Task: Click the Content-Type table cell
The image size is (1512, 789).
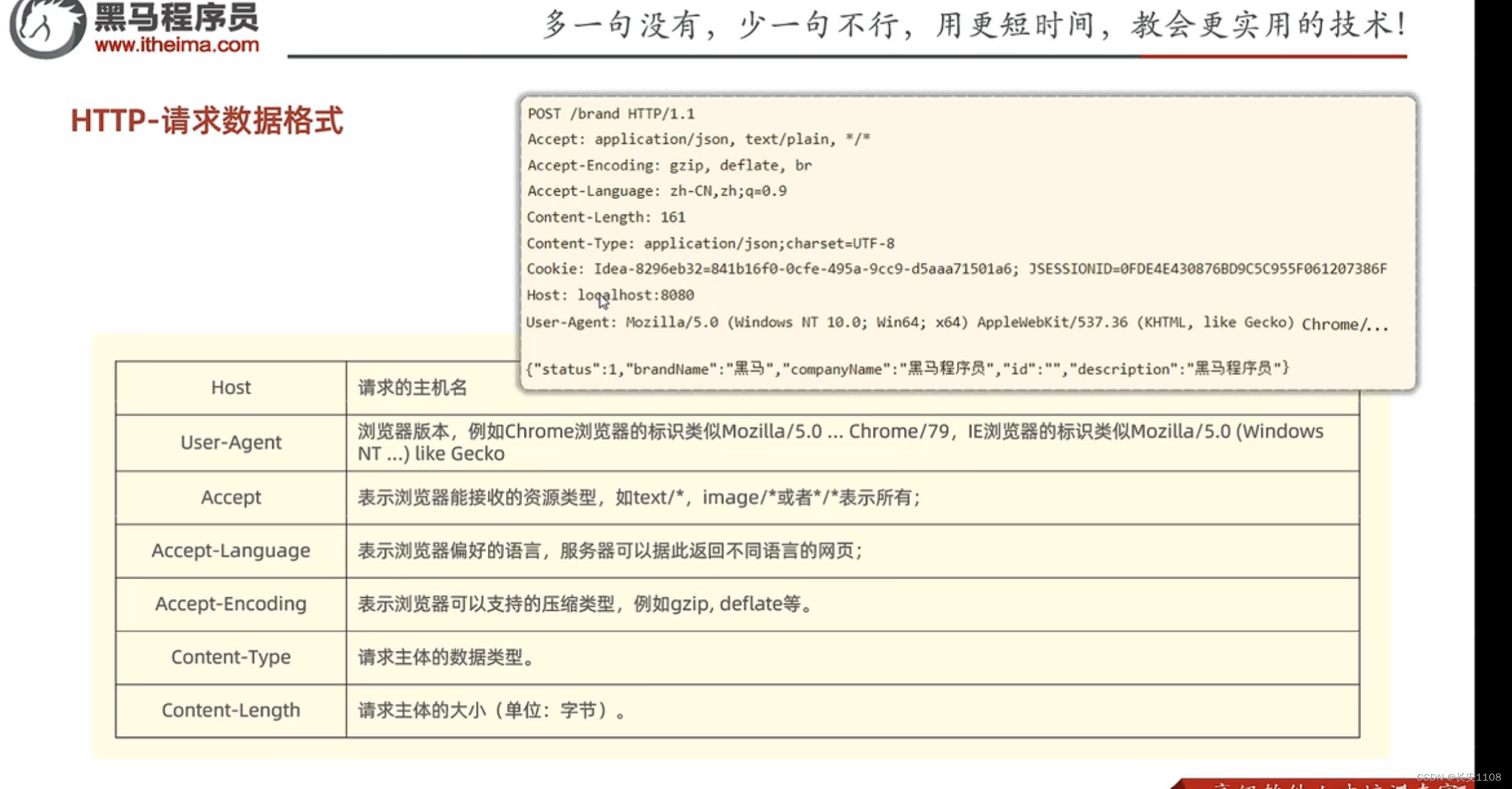Action: click(231, 657)
